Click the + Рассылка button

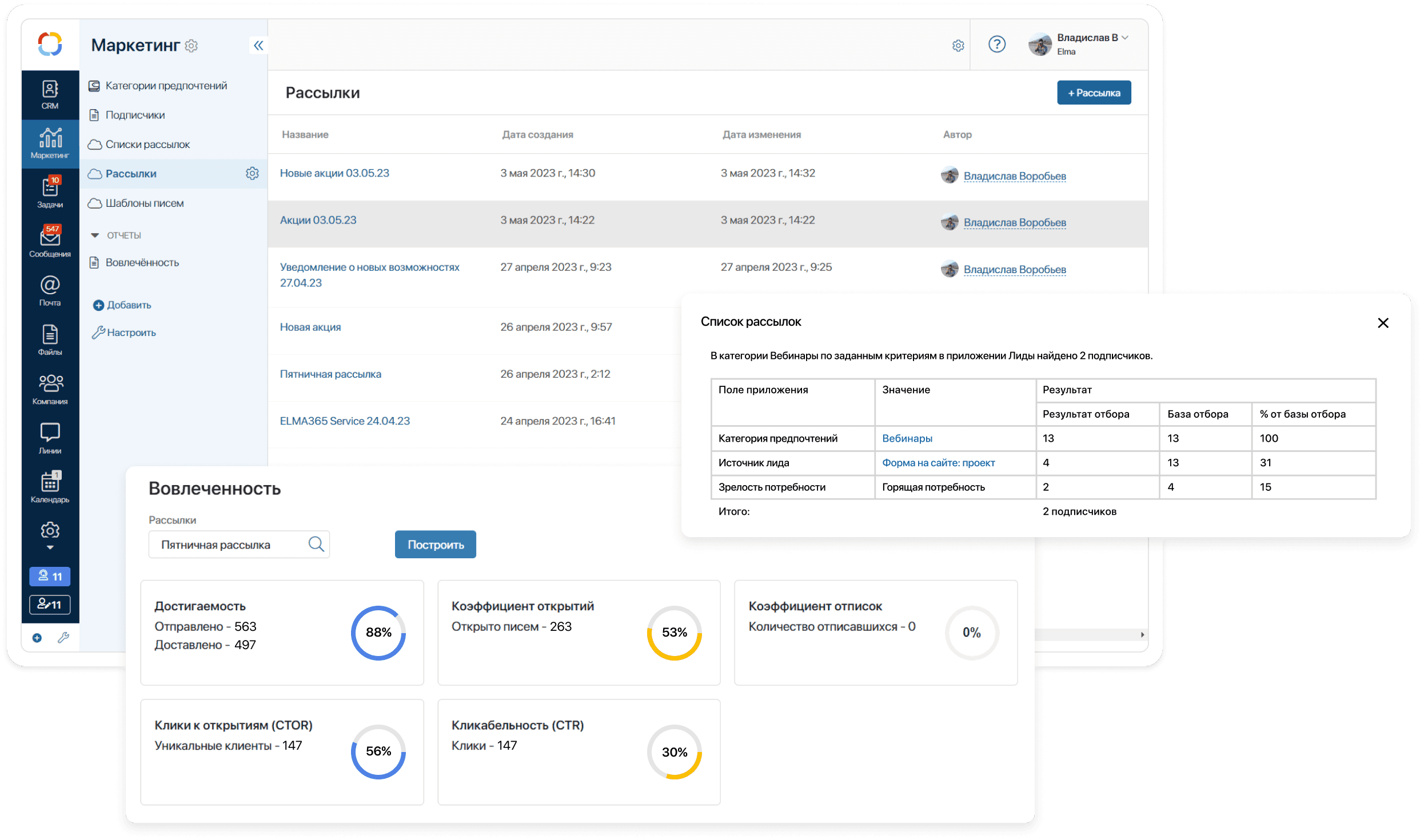coord(1093,93)
